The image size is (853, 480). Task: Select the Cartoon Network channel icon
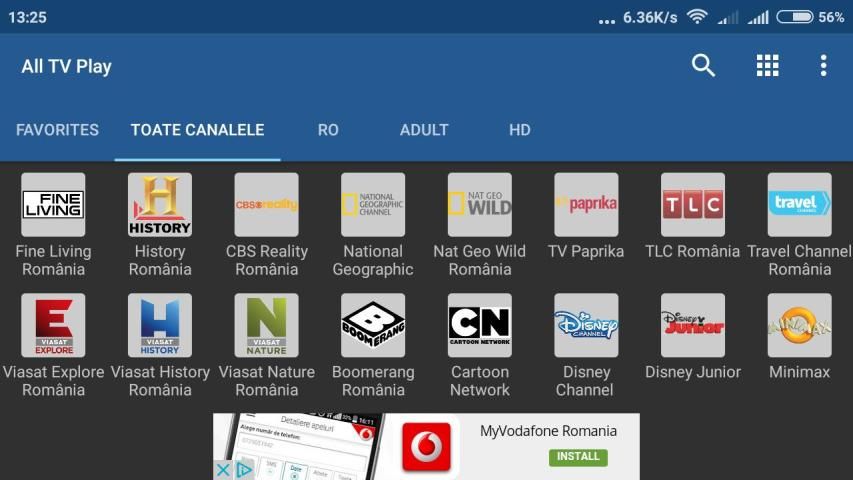(x=479, y=325)
